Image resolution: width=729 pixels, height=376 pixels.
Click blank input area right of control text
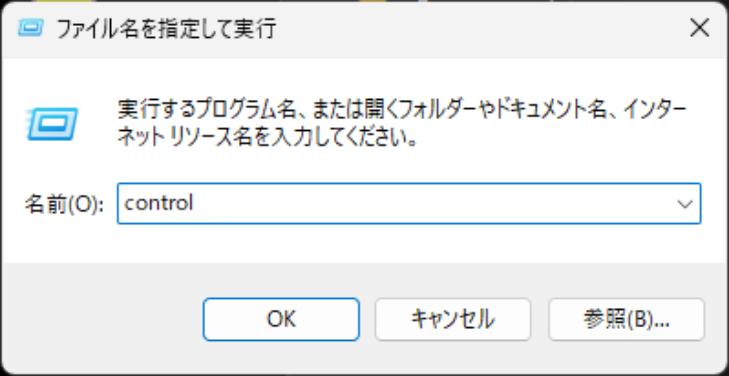click(x=432, y=204)
